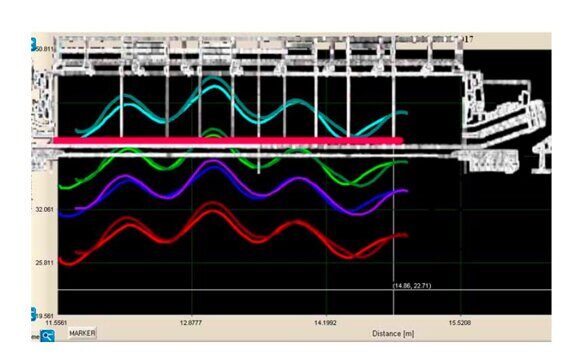This screenshot has height=363, width=580.
Task: Click the 12.8777 x-axis tick label
Action: [191, 323]
